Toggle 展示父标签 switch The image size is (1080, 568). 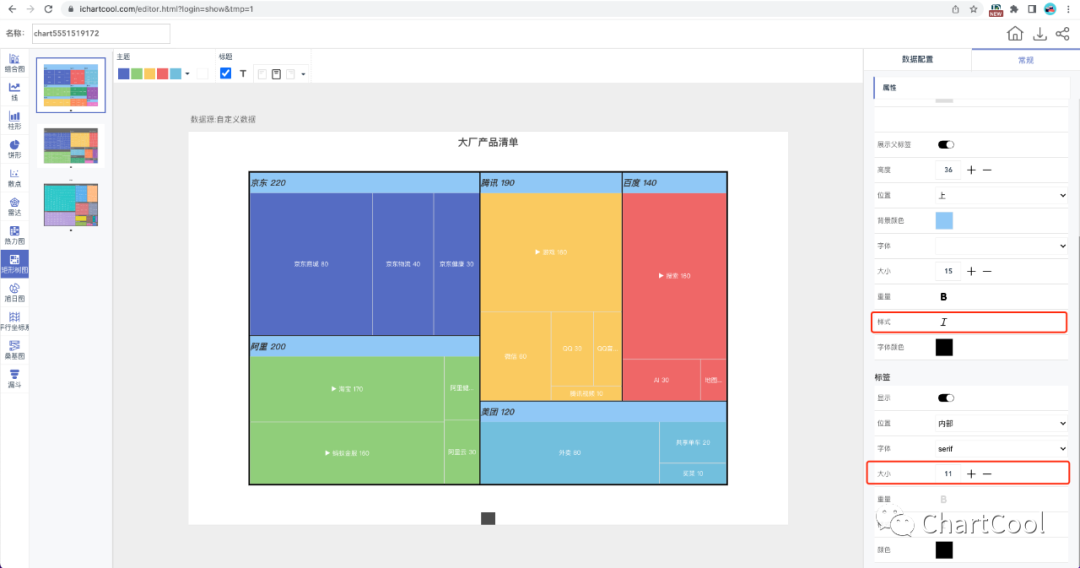[x=946, y=145]
